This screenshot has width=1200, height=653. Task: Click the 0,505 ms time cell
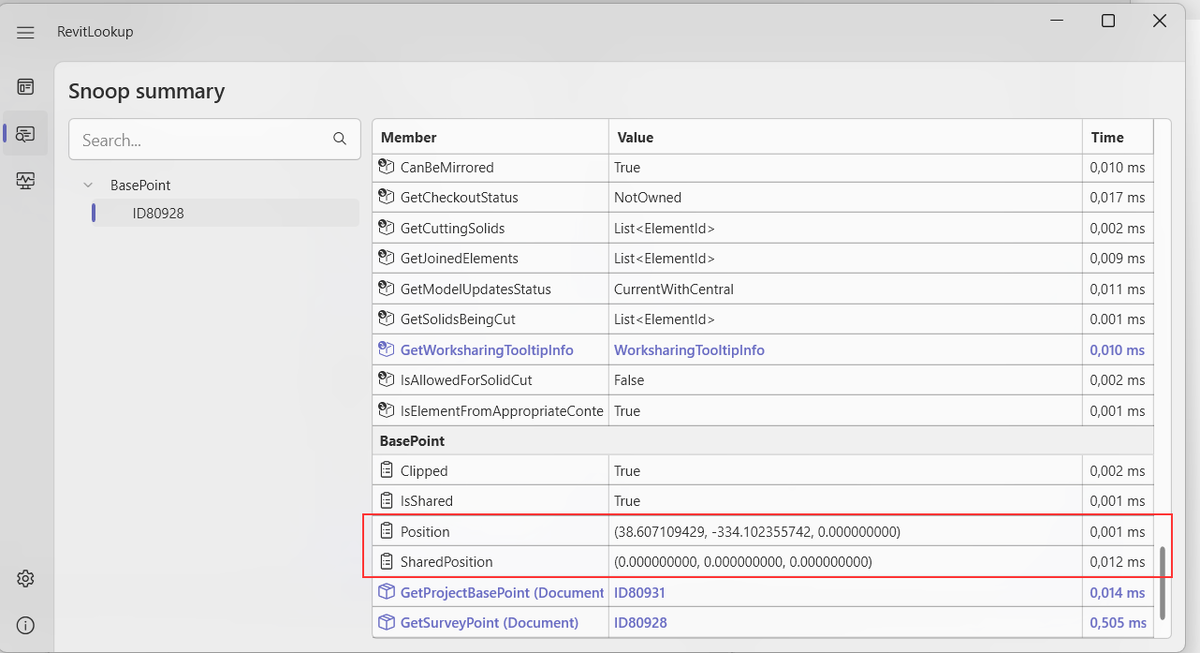tap(1118, 622)
